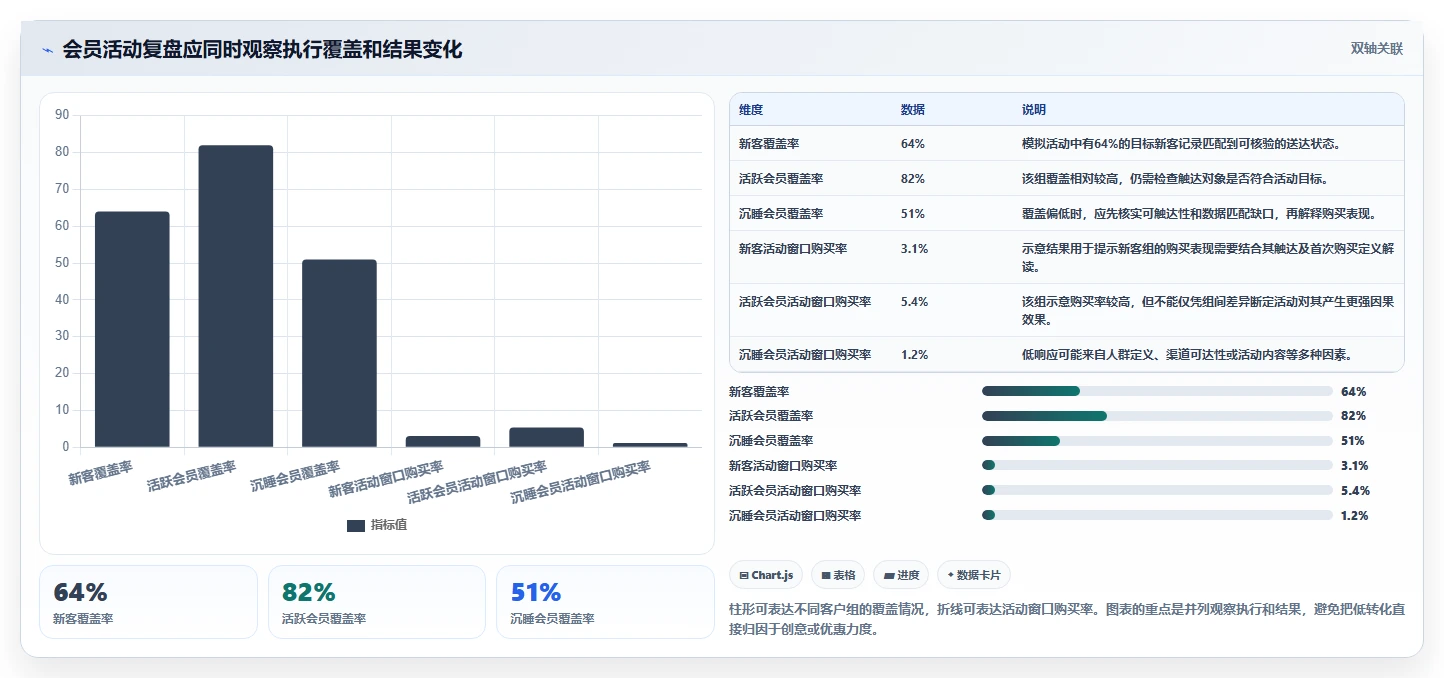Click the 沉睡会员覆盖率 chart bar
Image resolution: width=1444 pixels, height=678 pixels.
[339, 353]
